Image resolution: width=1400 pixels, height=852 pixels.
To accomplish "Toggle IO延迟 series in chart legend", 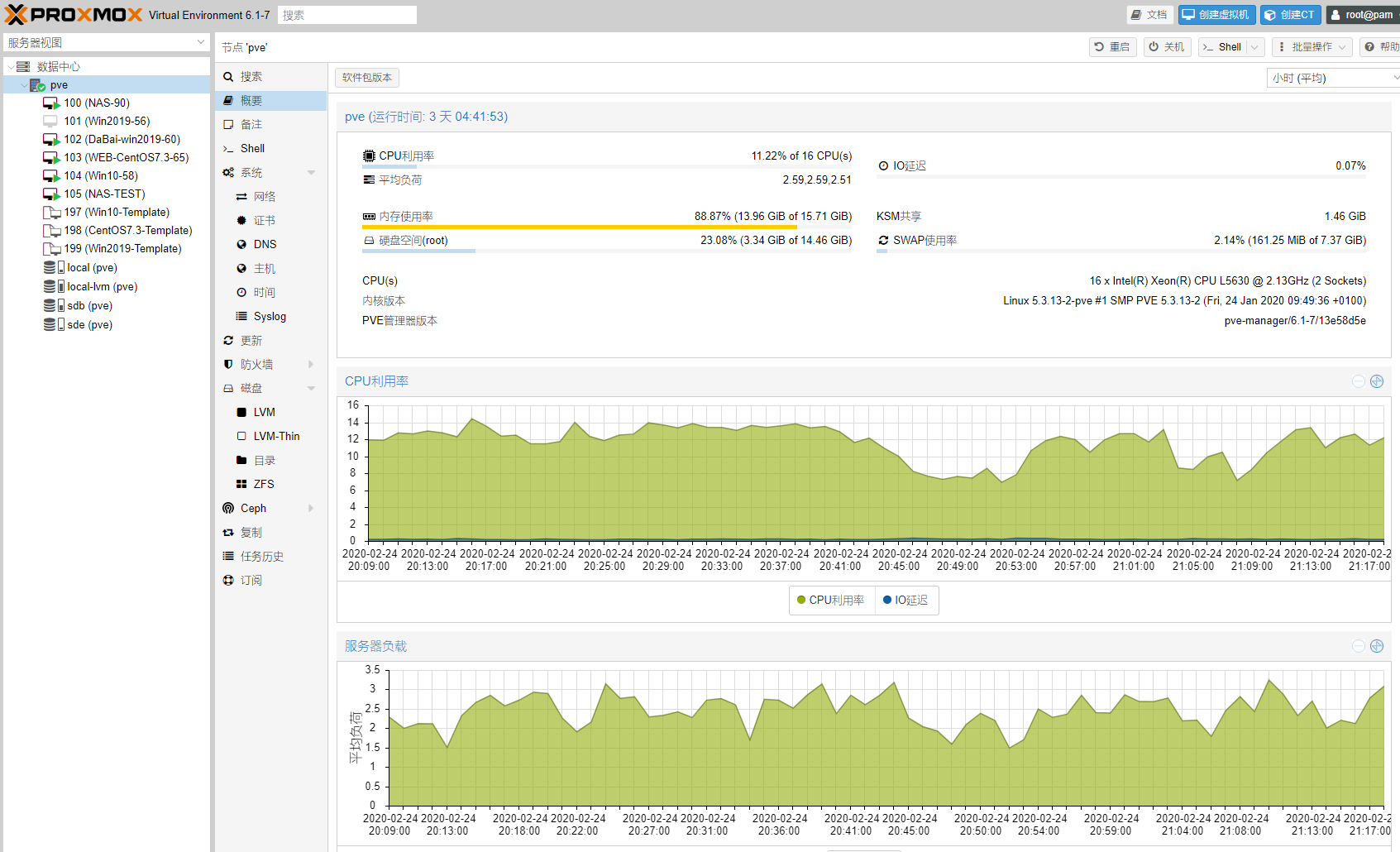I will coord(905,601).
